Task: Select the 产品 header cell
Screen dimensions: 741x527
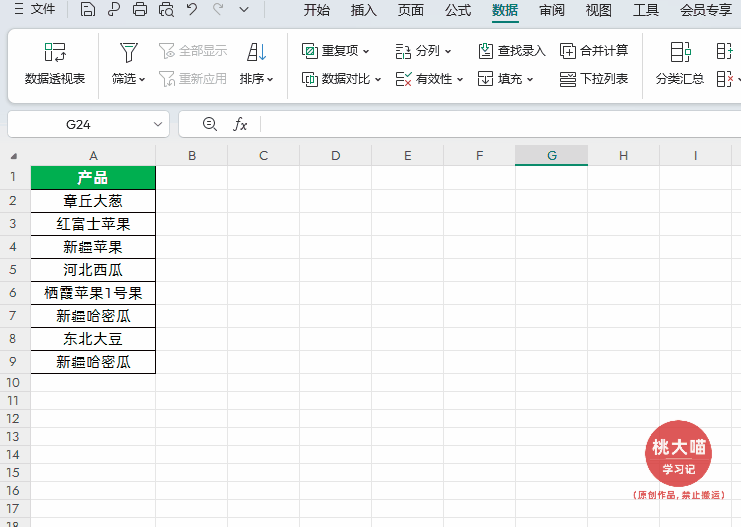Action: [x=93, y=178]
